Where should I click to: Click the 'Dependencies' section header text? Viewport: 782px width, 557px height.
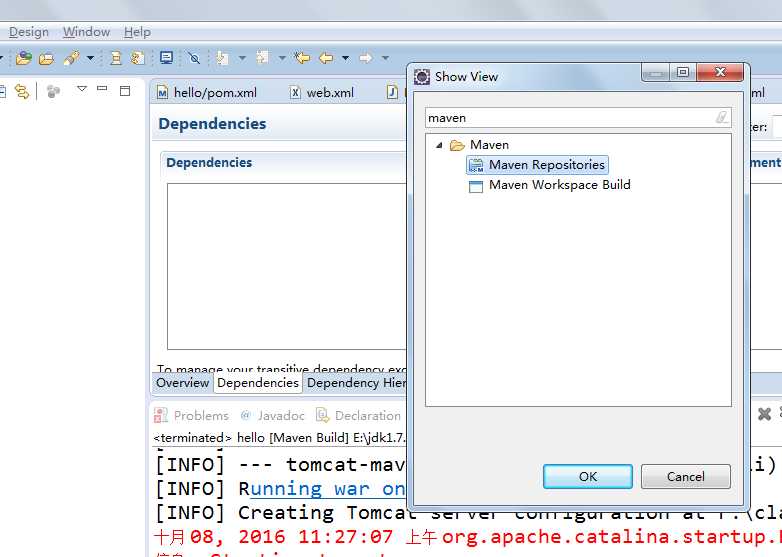coord(209,163)
